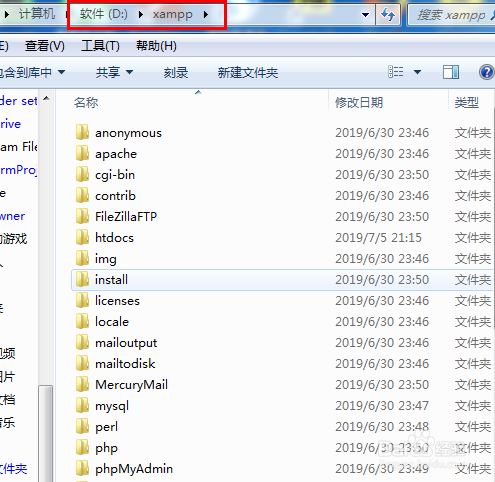Toggle the preview pane icon
Screen dimensions: 495x482
451,72
